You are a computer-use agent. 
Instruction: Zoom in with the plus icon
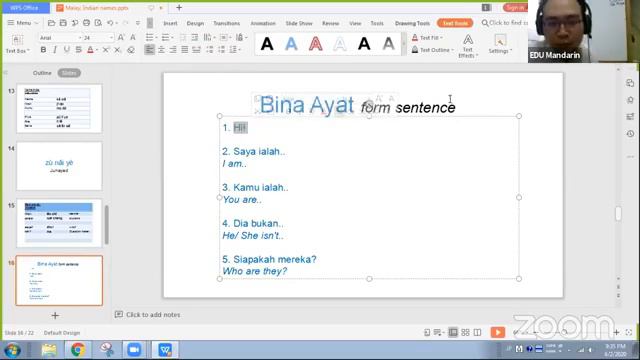pos(616,333)
